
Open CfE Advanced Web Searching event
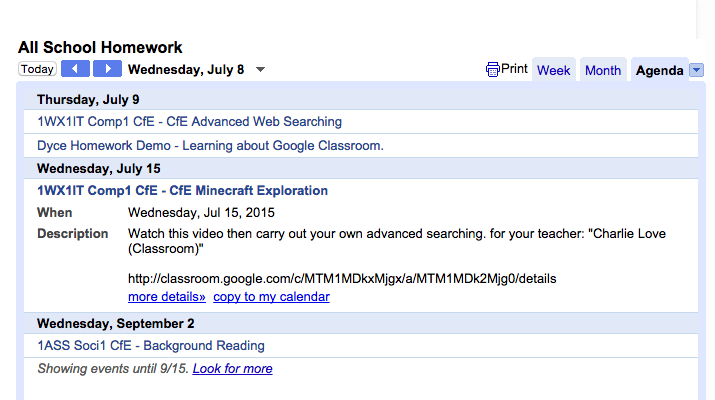click(189, 122)
